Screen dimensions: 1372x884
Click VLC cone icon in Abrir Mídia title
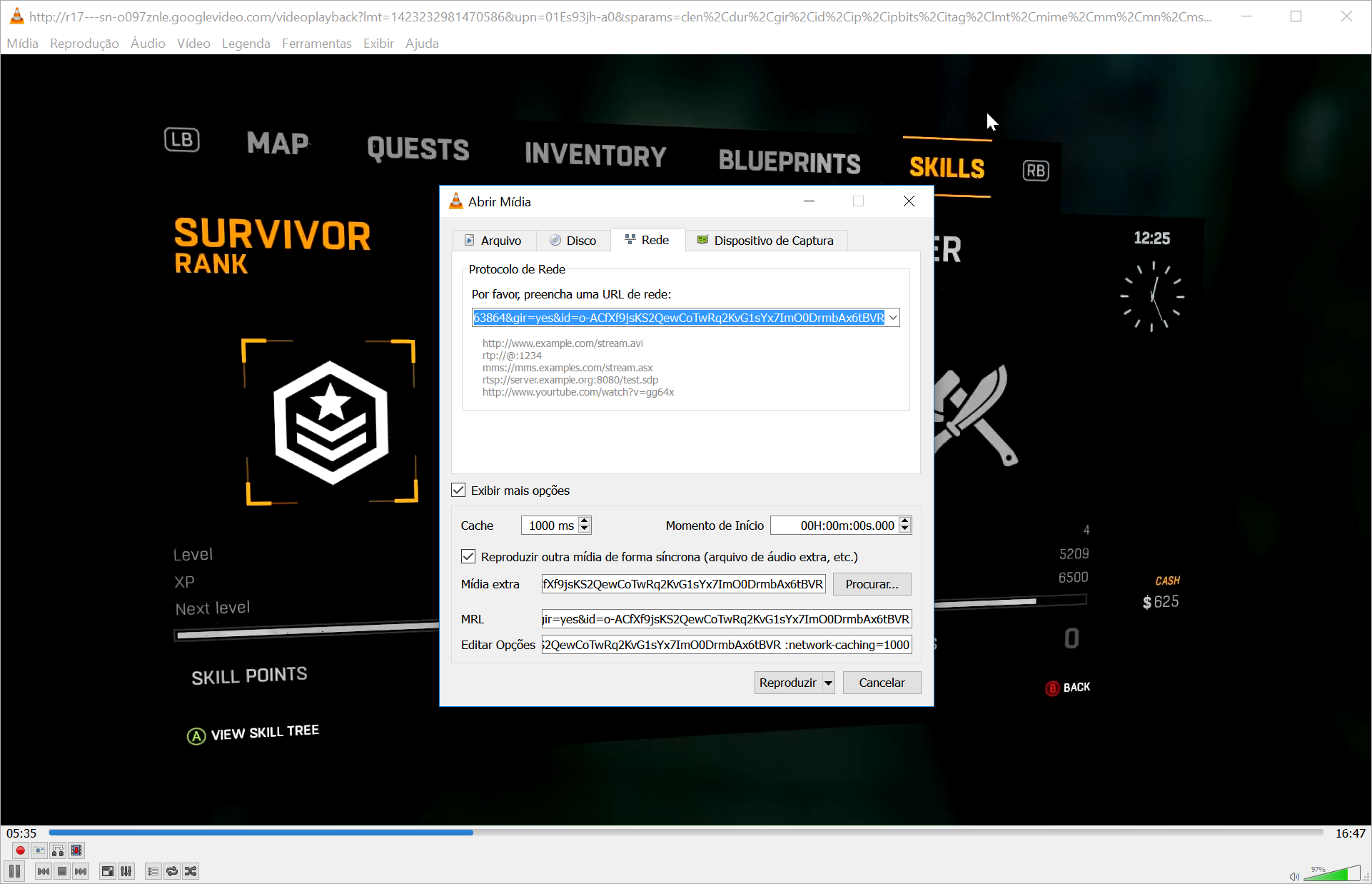455,201
